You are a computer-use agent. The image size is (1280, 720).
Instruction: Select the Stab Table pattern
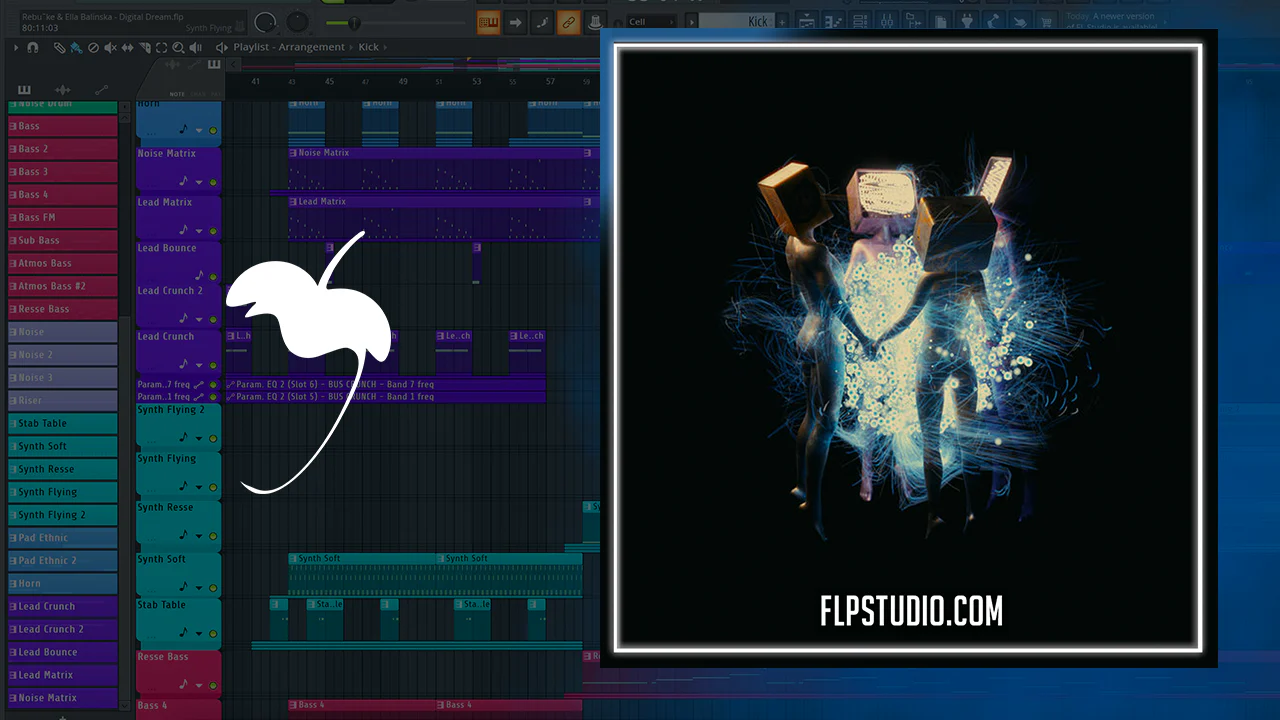63,424
